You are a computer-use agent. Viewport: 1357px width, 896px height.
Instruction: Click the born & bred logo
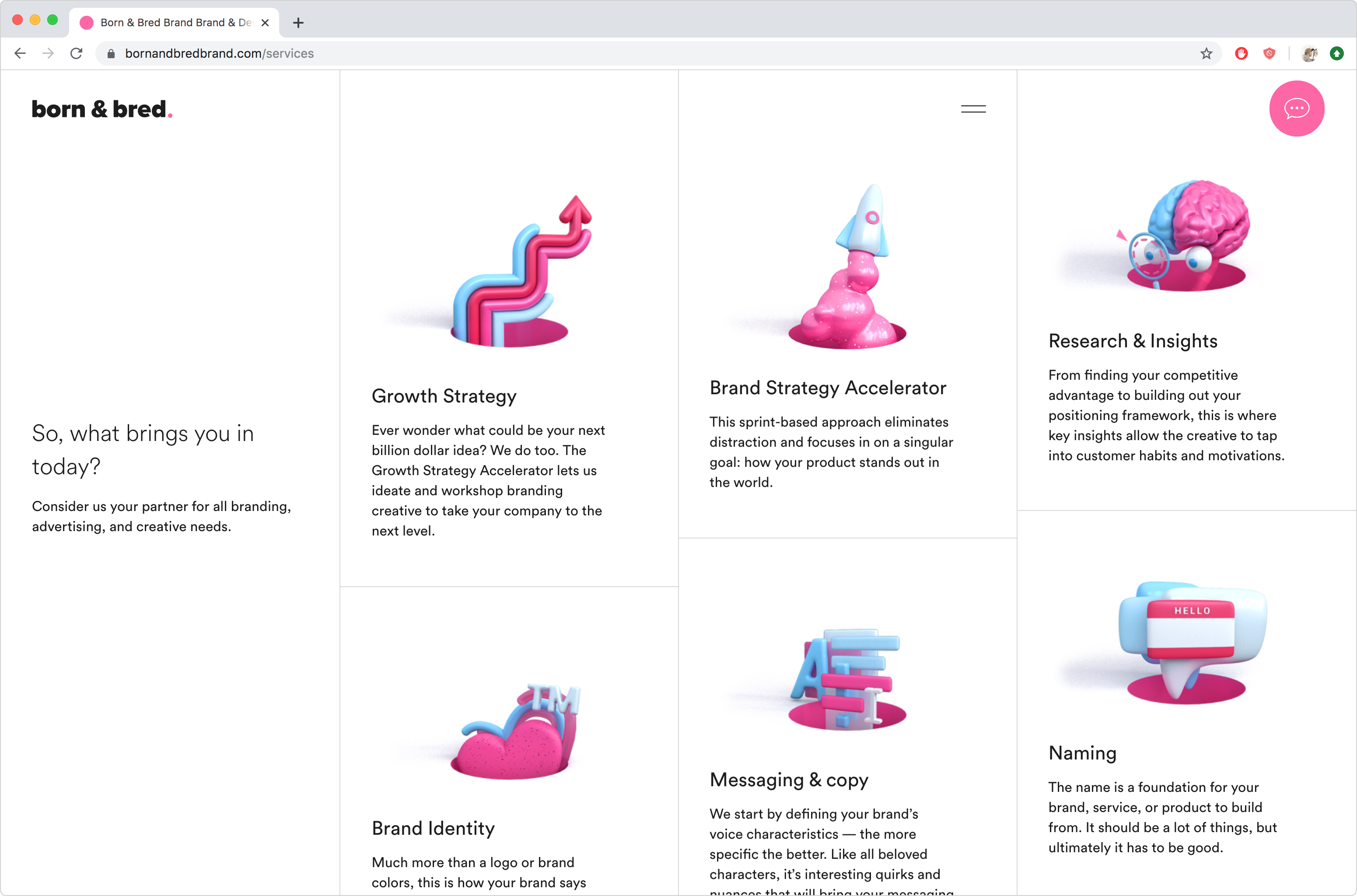tap(101, 109)
